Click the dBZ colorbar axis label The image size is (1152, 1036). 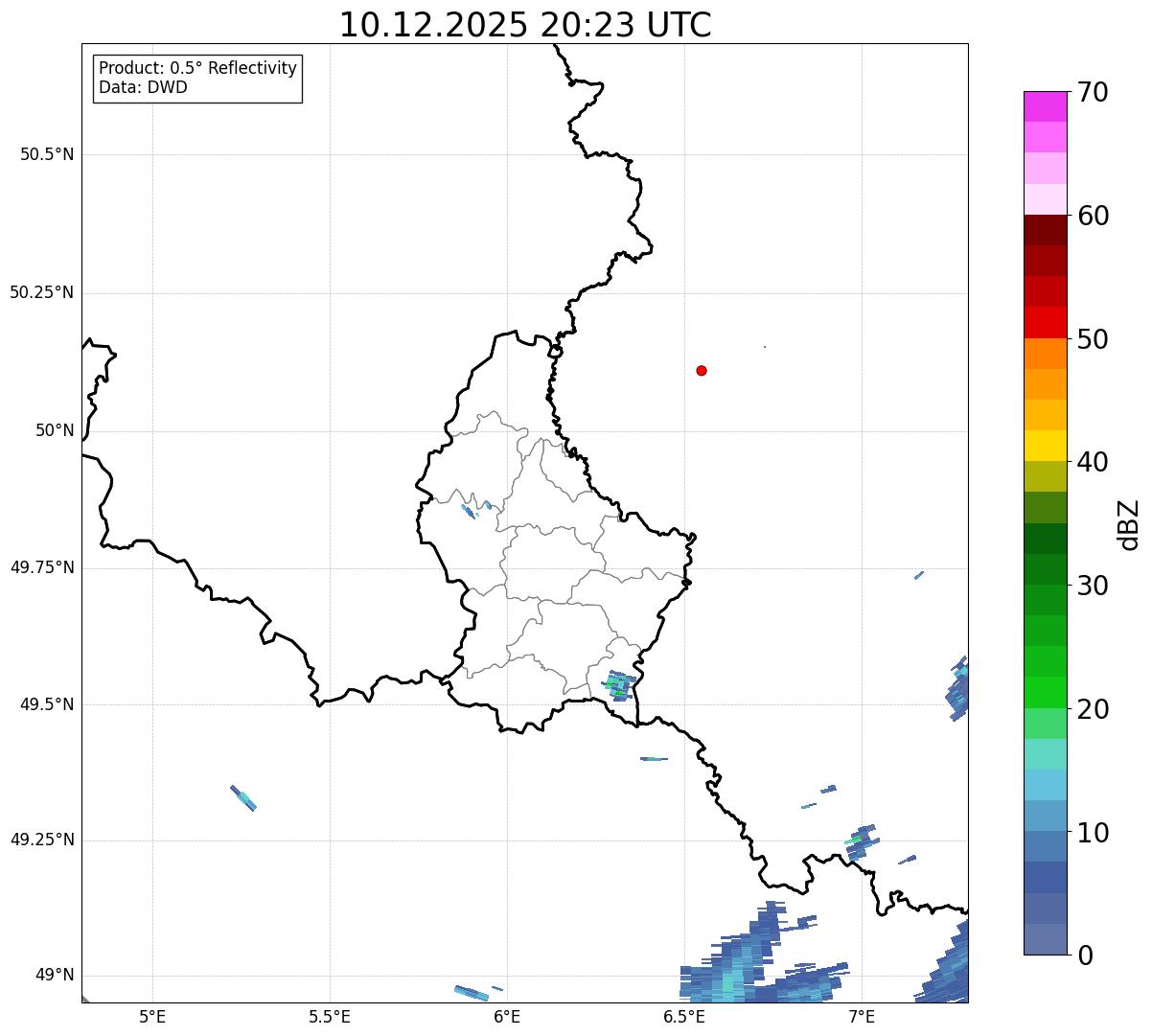[x=1129, y=524]
